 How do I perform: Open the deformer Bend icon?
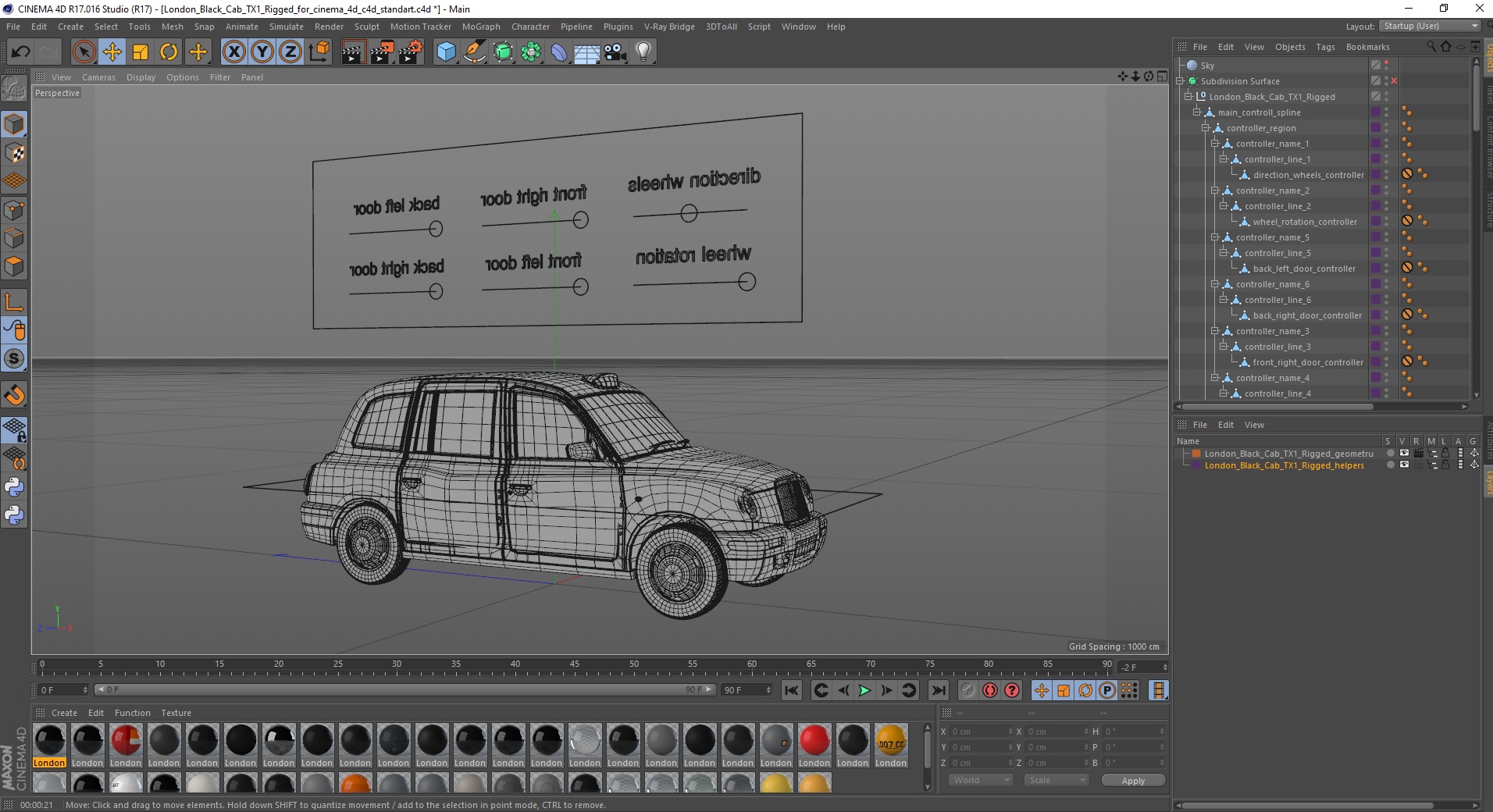point(559,52)
